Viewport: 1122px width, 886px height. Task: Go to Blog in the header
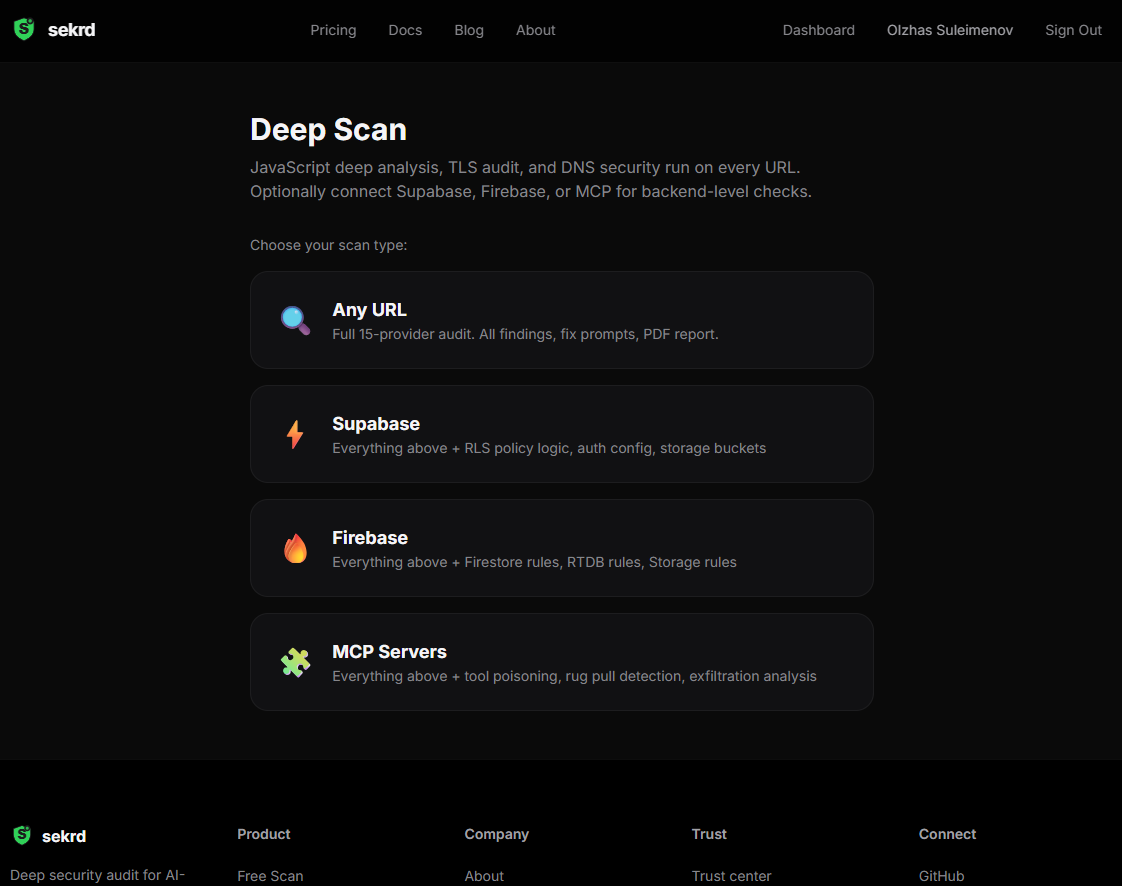pyautogui.click(x=469, y=30)
